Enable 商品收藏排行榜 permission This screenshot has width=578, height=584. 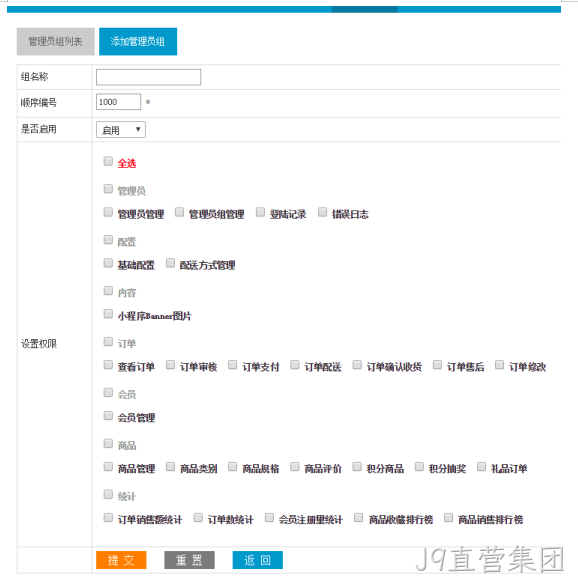pos(359,517)
